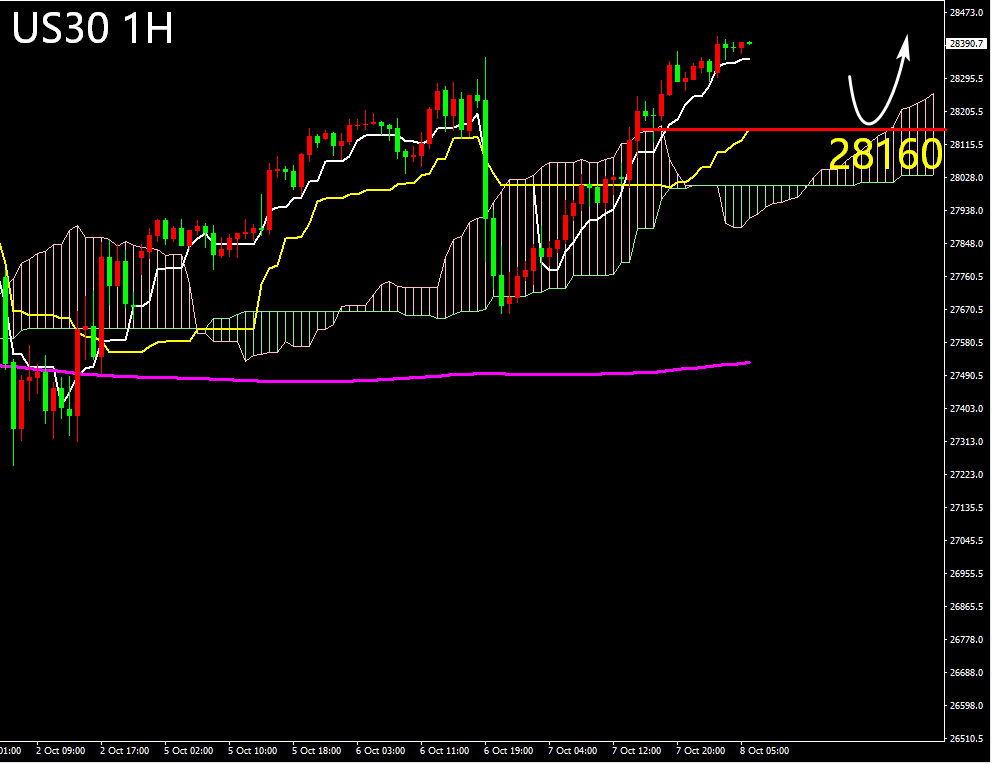Viewport: 992px width, 764px height.
Task: Click the 28028.0 price axis label
Action: click(x=966, y=178)
